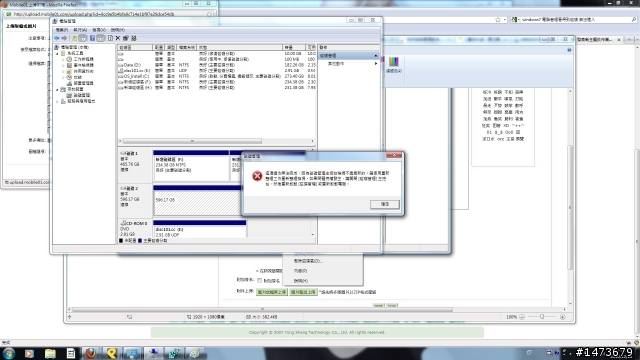The height and width of the screenshot is (360, 640).
Task: Click the 檔案系統 column header in volume list
Action: click(x=187, y=47)
